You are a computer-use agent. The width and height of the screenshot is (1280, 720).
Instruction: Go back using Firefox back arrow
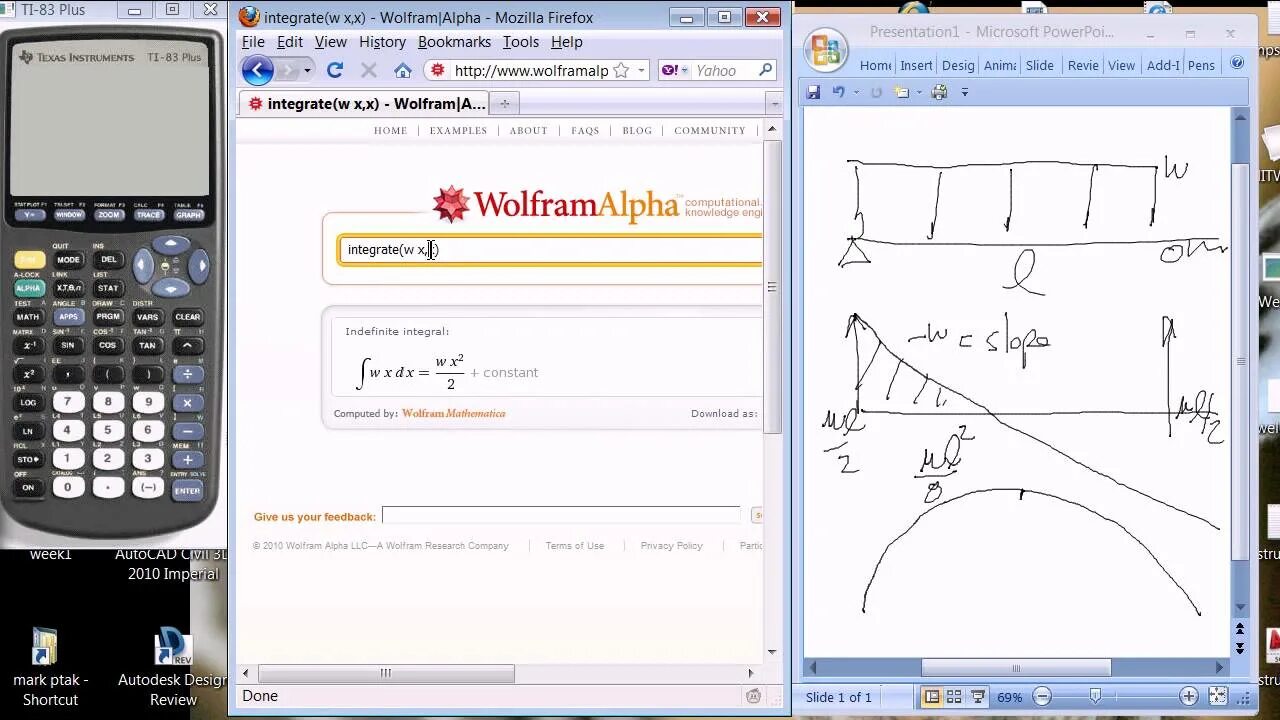[x=257, y=70]
